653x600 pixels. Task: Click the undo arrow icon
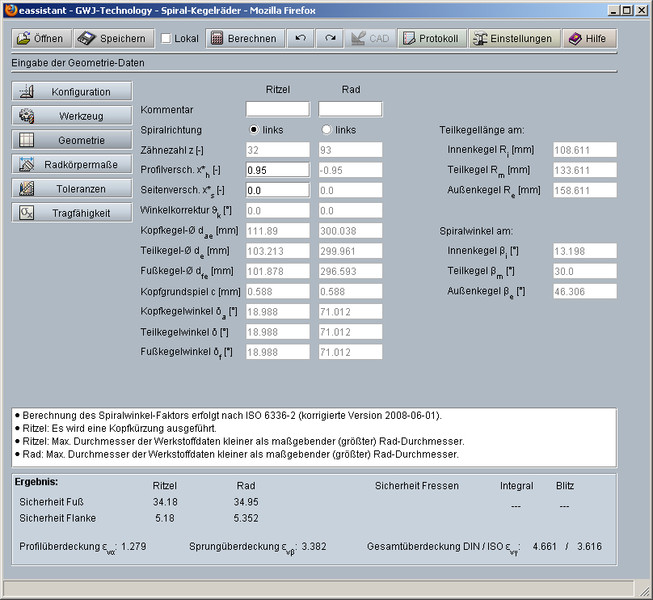301,39
